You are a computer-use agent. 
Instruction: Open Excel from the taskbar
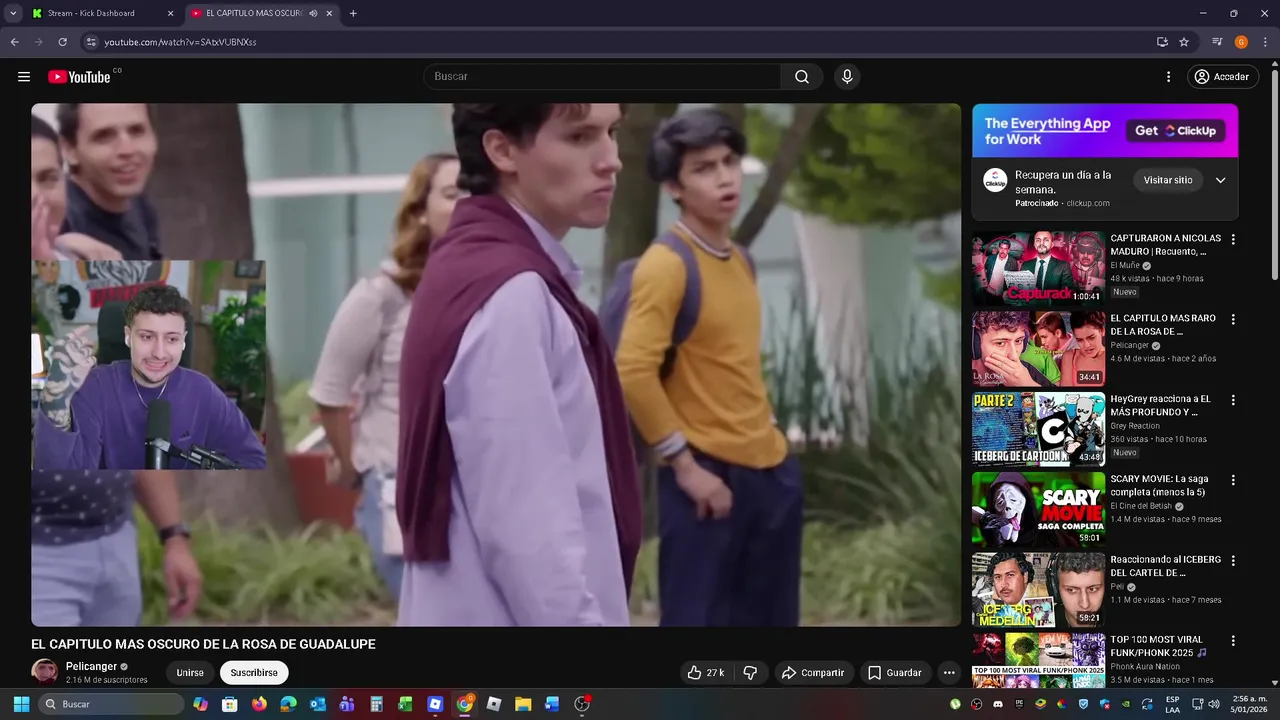405,704
